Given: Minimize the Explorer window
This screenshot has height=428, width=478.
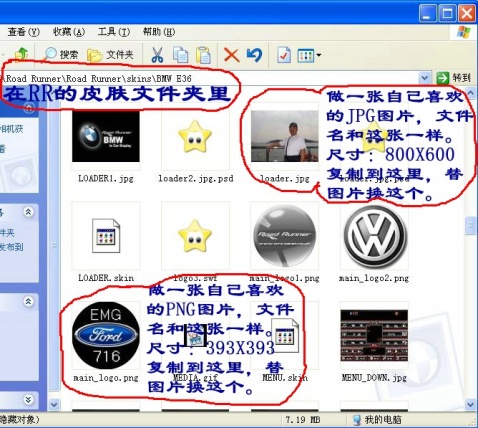Looking at the screenshot, I should 427,14.
